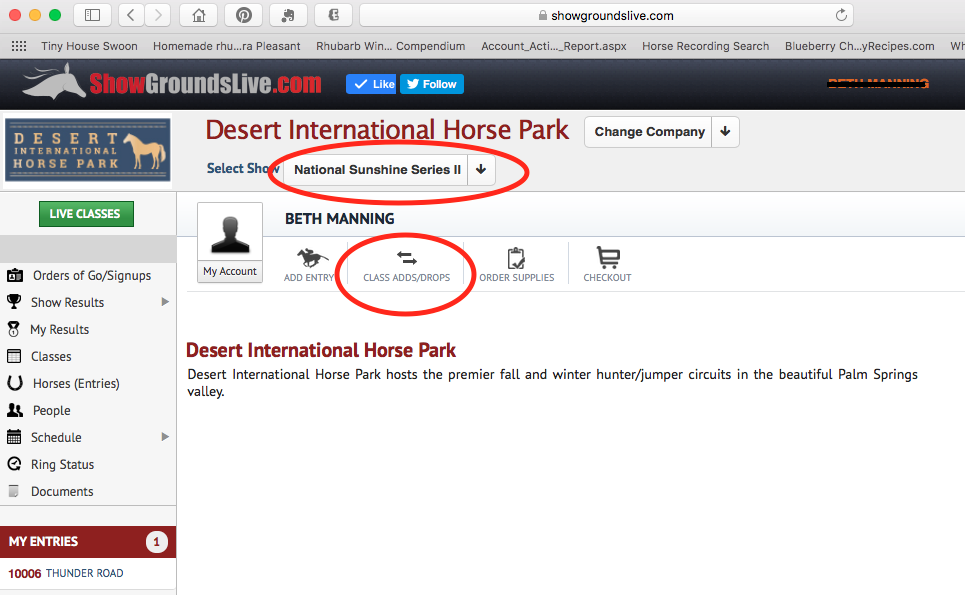The width and height of the screenshot is (965, 595).
Task: Open Documents menu item
Action: coord(62,492)
